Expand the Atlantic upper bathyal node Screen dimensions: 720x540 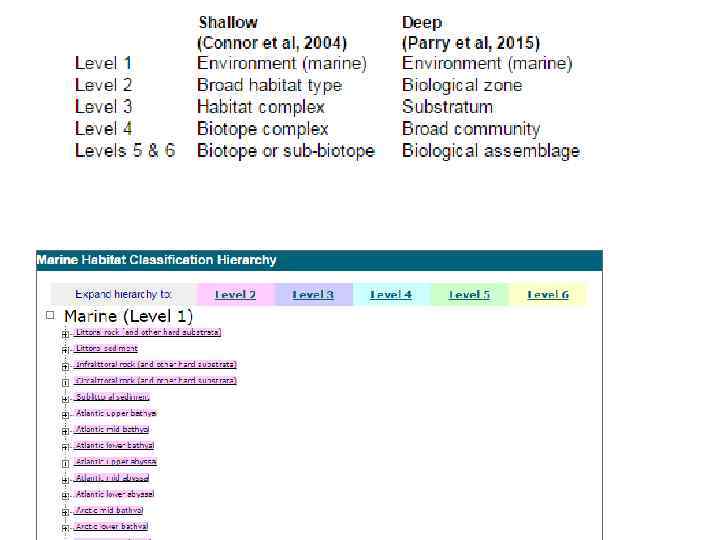[x=65, y=416]
